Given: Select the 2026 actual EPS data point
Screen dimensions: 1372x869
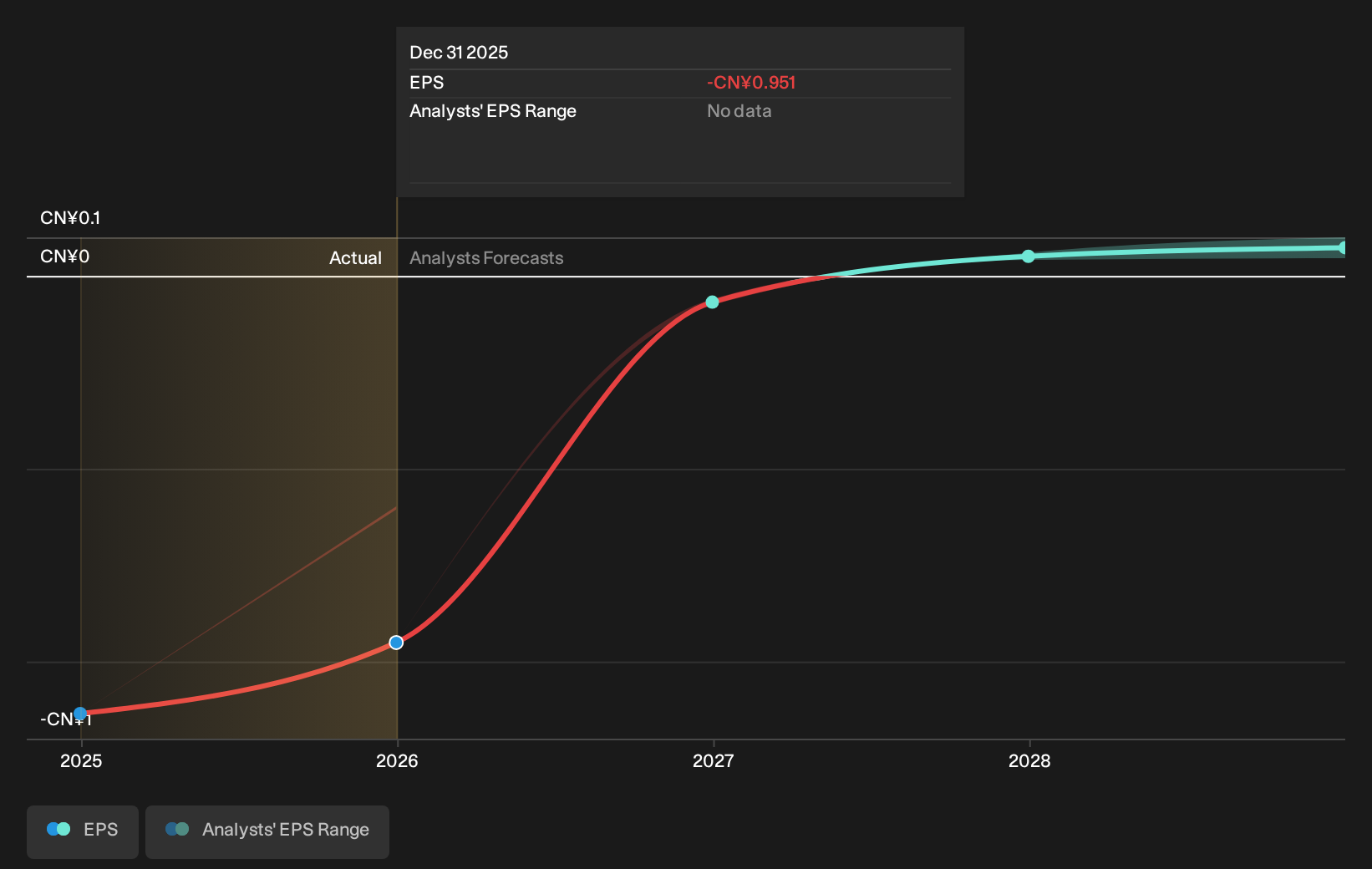Looking at the screenshot, I should coord(396,643).
